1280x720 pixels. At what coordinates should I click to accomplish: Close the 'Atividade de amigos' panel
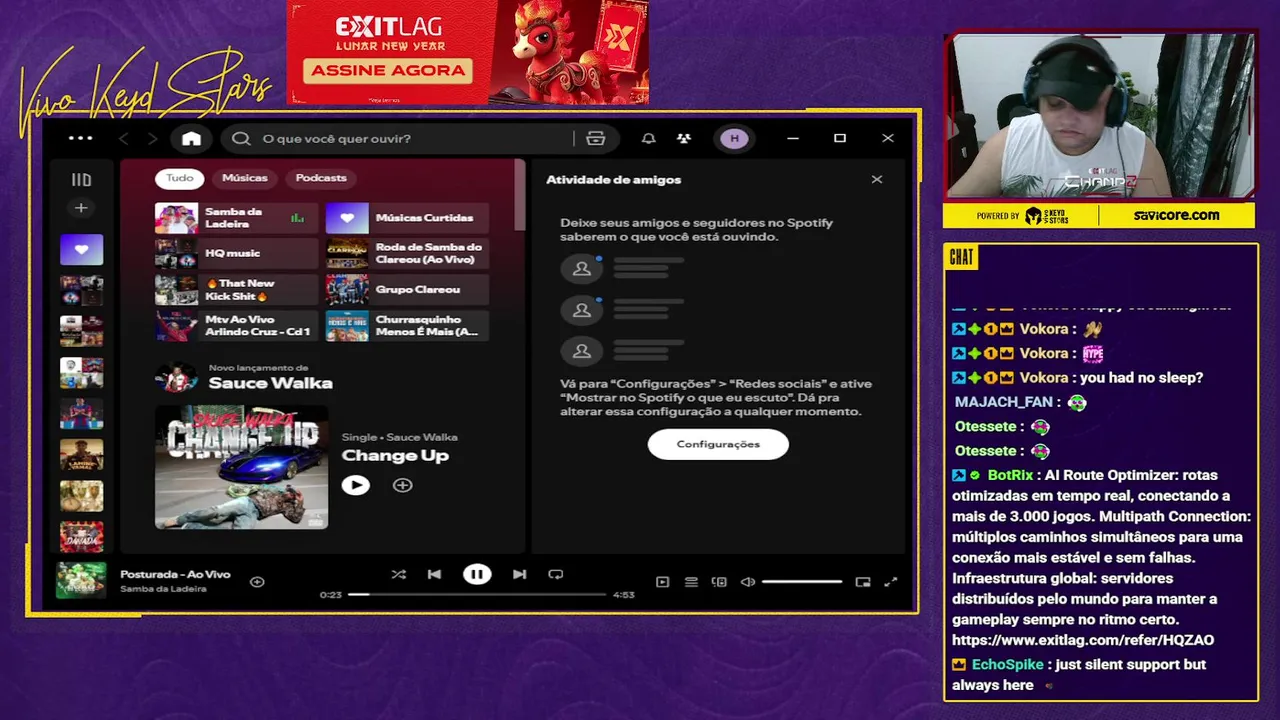click(x=877, y=180)
